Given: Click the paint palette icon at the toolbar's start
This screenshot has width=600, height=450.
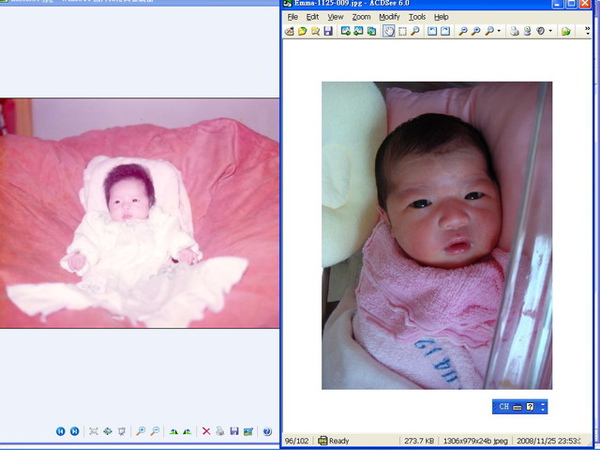Looking at the screenshot, I should 290,31.
